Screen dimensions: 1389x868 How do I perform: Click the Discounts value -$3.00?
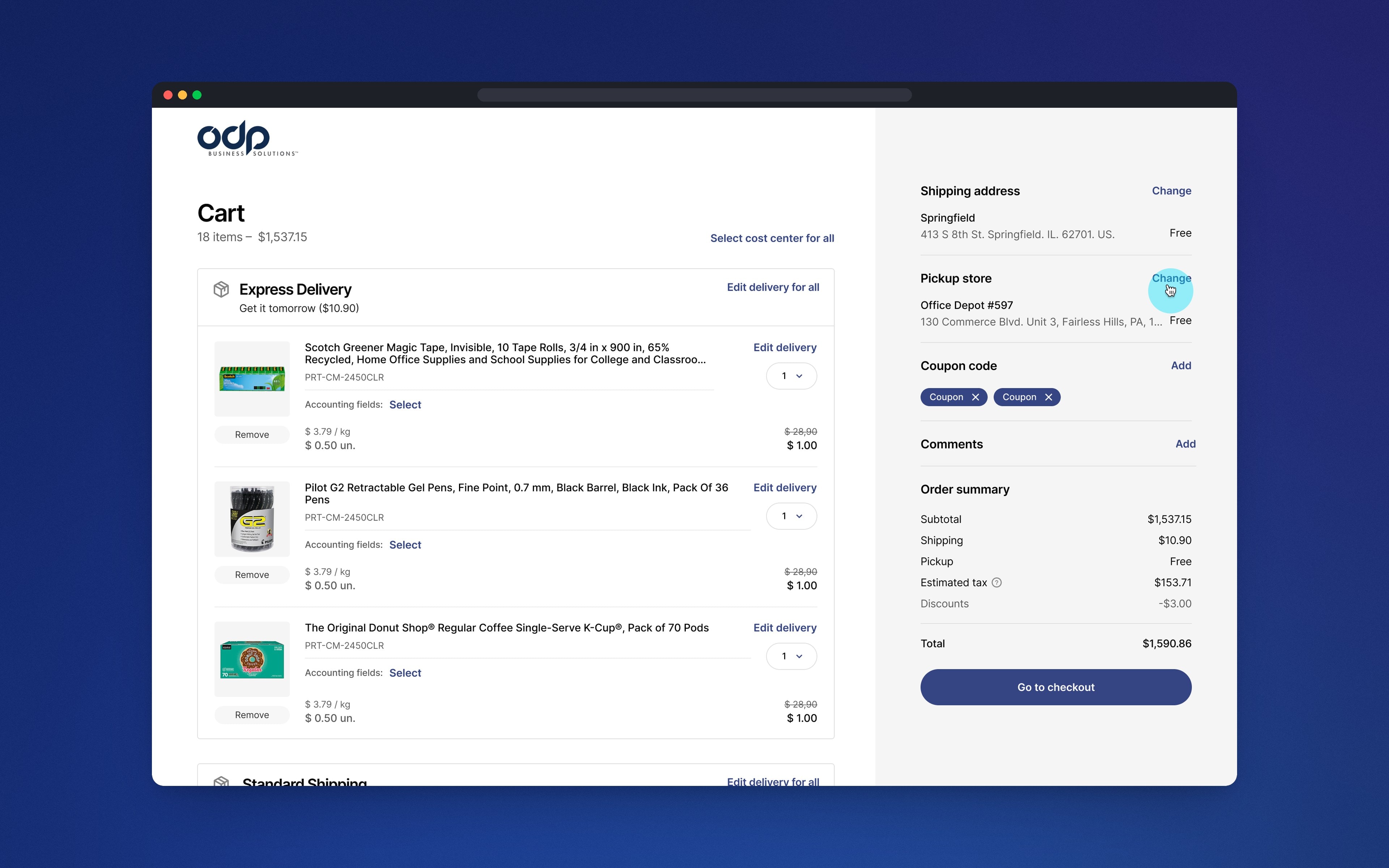(x=1175, y=603)
